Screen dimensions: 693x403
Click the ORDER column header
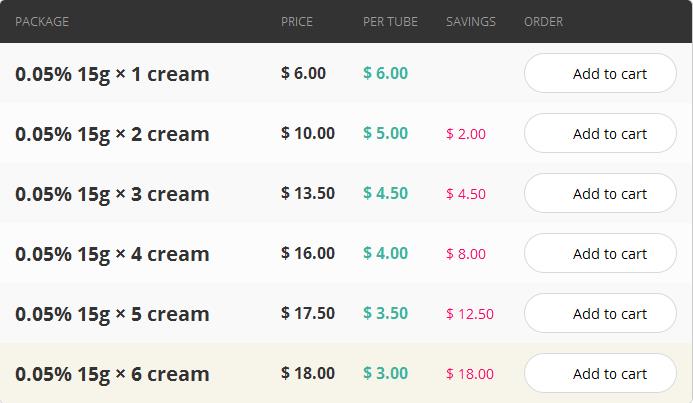tap(543, 22)
